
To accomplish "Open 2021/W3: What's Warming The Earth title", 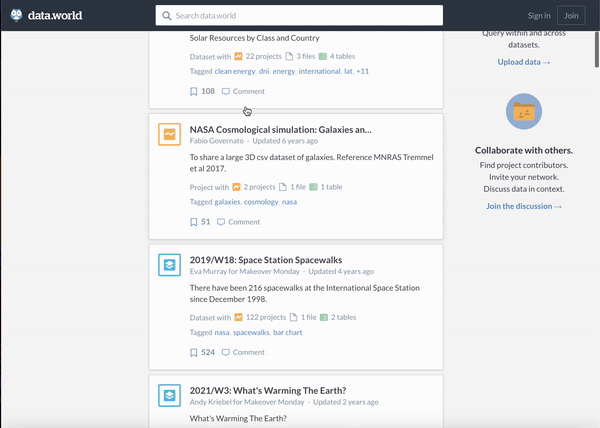I will click(268, 391).
